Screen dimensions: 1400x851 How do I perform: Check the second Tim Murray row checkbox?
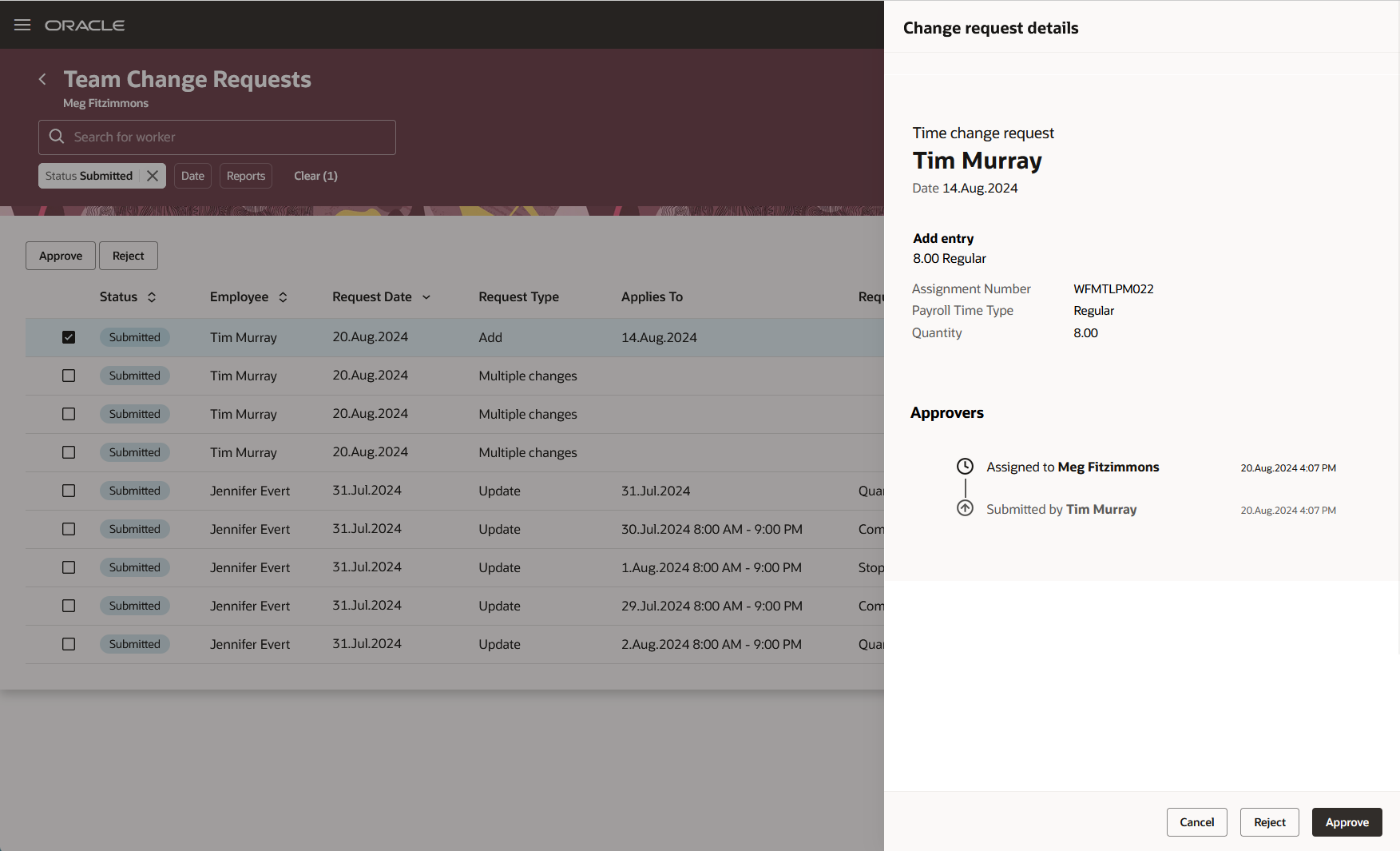coord(69,376)
